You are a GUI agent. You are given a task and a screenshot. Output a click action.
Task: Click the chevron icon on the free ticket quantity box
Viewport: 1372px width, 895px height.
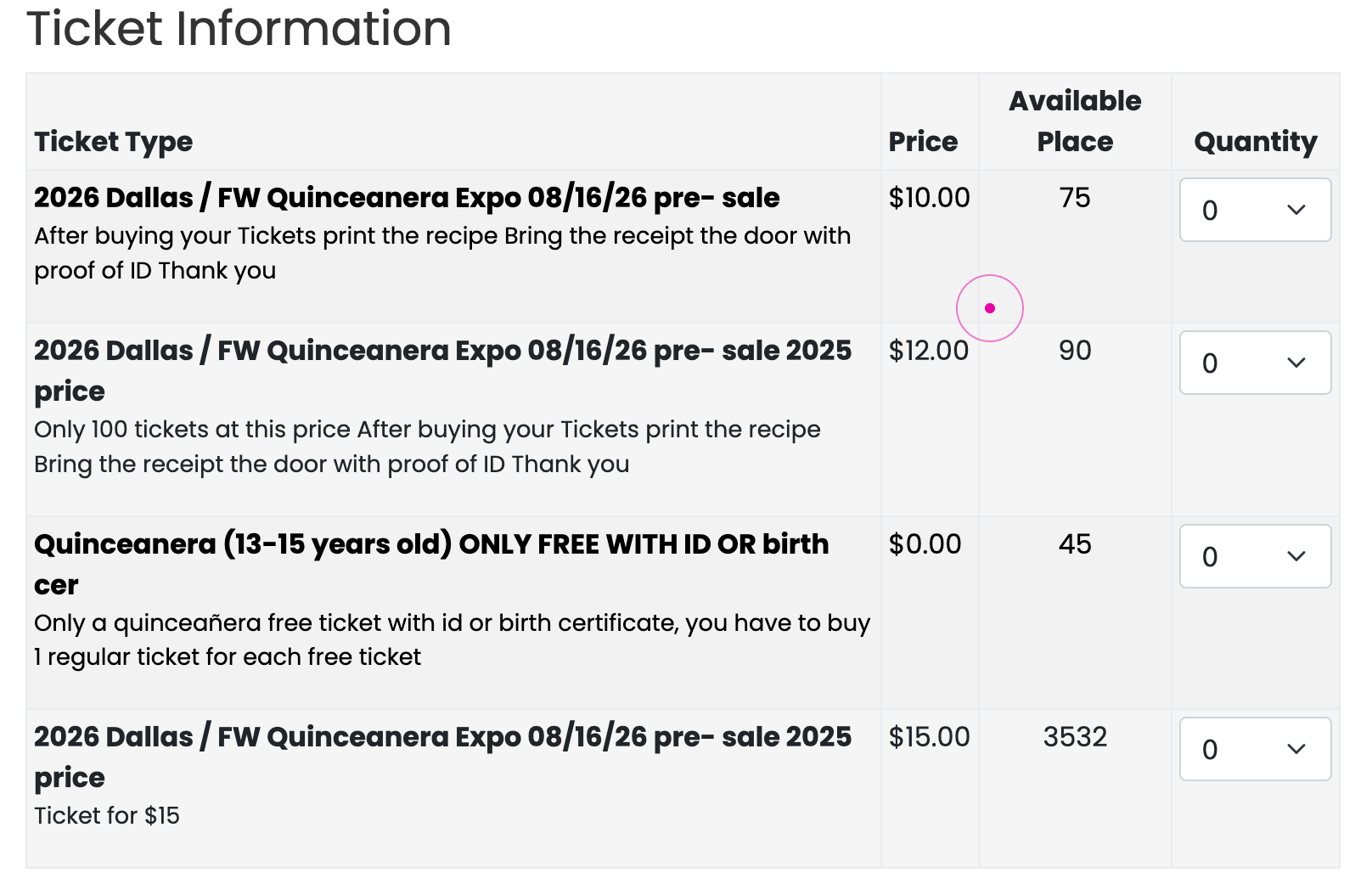pyautogui.click(x=1296, y=556)
